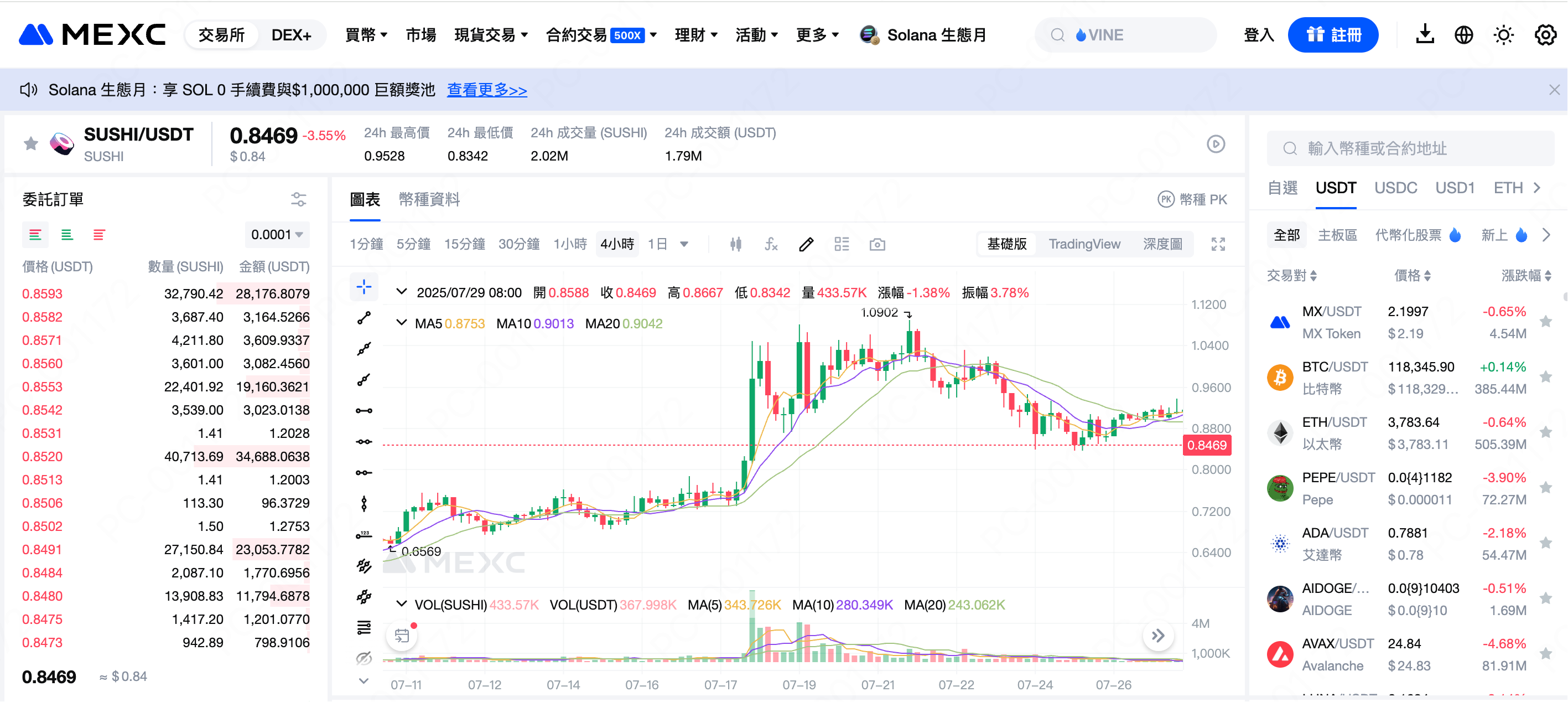Expand chart to fullscreen
1568x702 pixels.
[x=1218, y=244]
